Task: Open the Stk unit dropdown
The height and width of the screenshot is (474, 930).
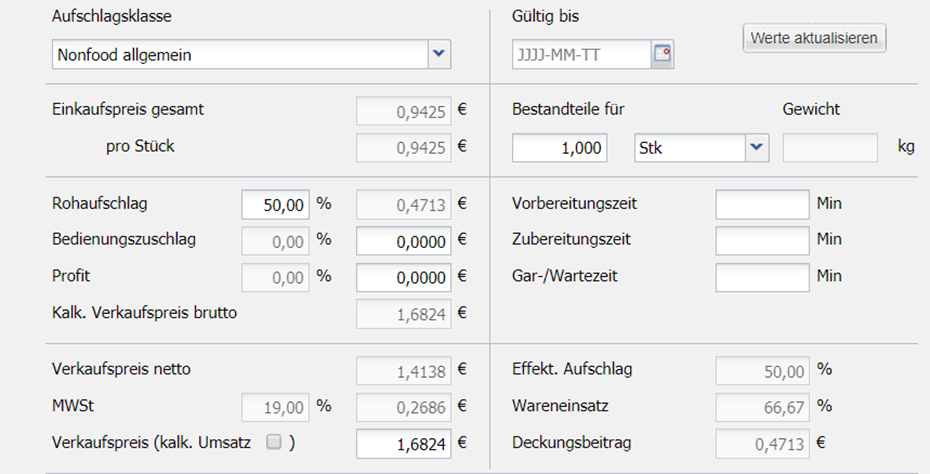Action: [x=756, y=148]
